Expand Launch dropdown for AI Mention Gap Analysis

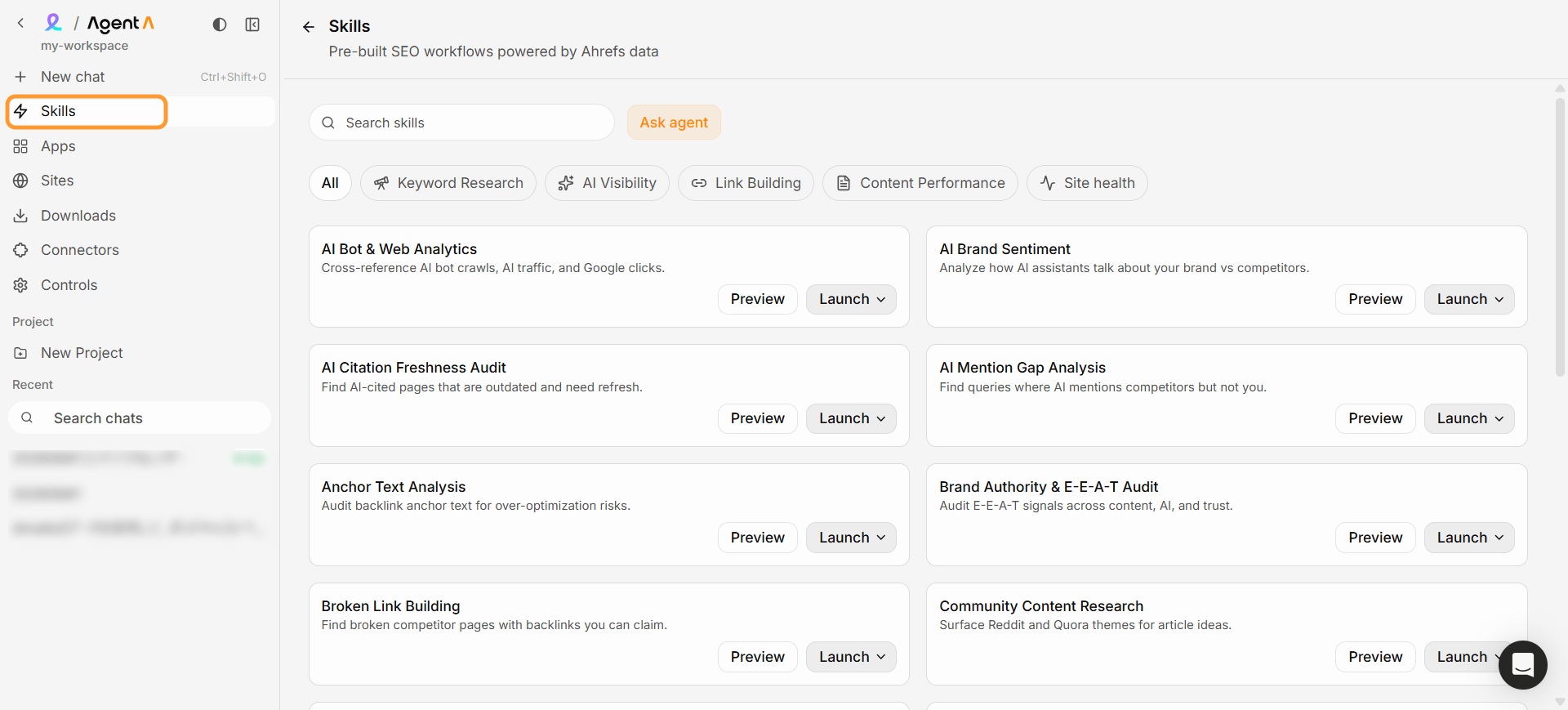coord(1469,418)
